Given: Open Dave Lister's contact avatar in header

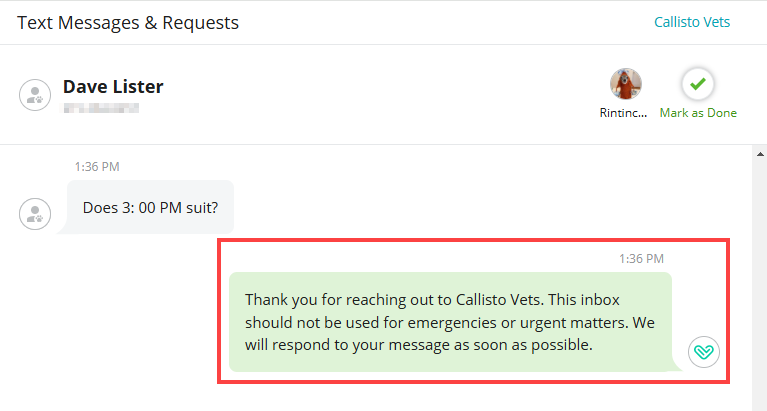Looking at the screenshot, I should (35, 95).
